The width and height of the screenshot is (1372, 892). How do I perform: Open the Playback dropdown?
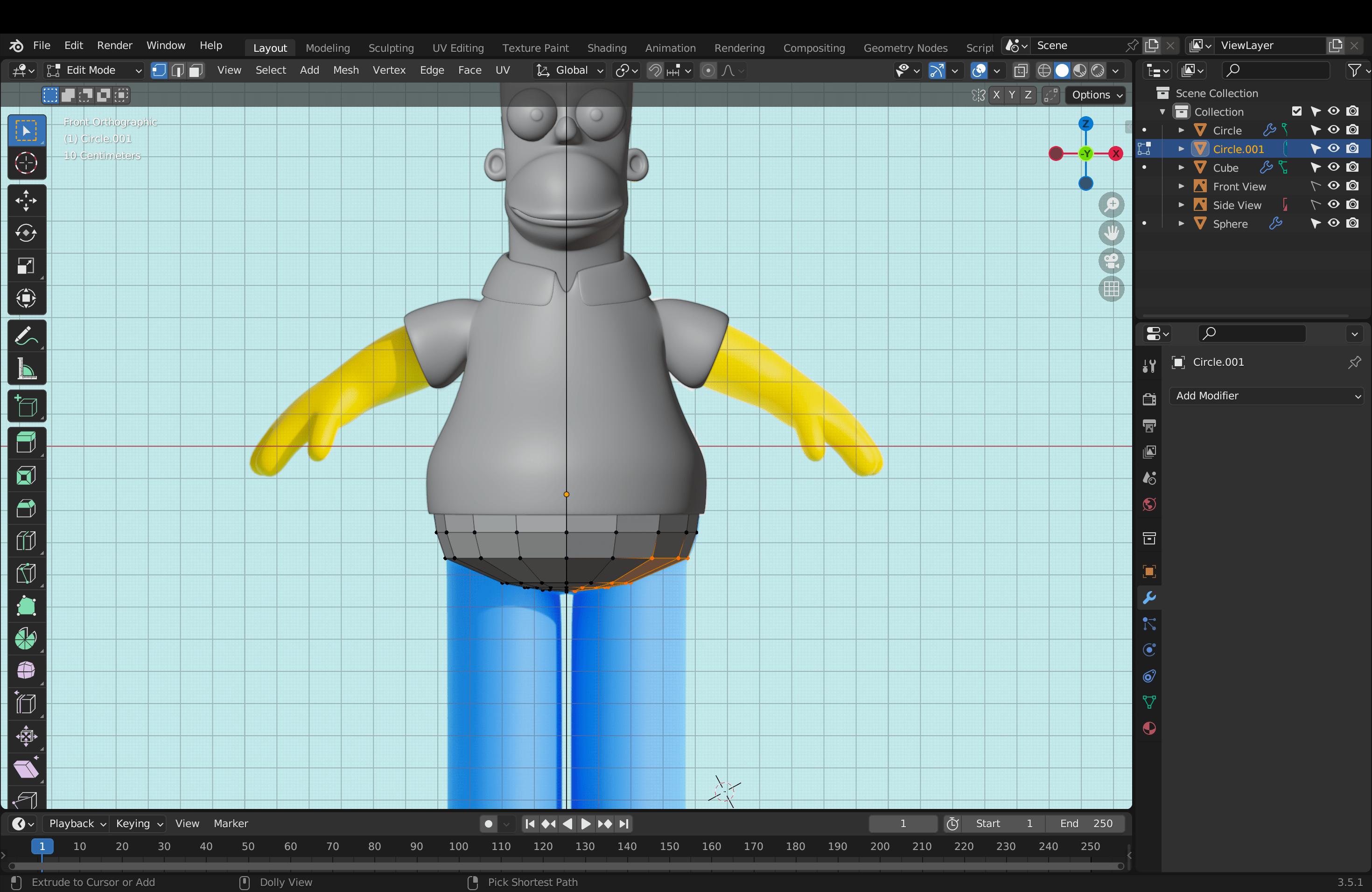click(x=77, y=823)
